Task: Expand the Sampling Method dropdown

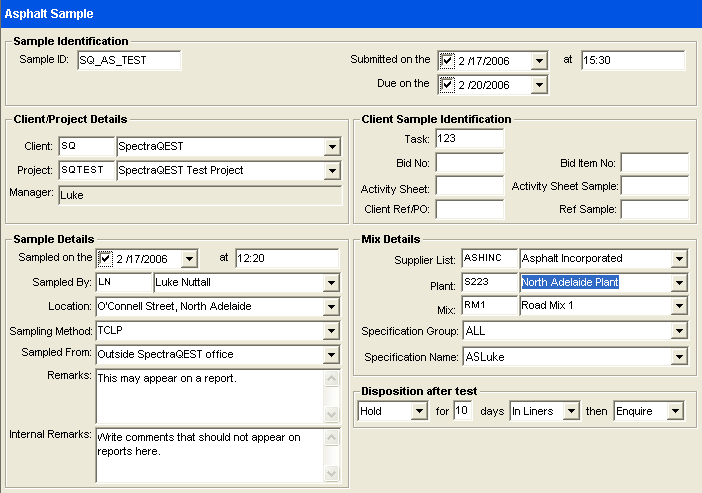Action: 332,331
